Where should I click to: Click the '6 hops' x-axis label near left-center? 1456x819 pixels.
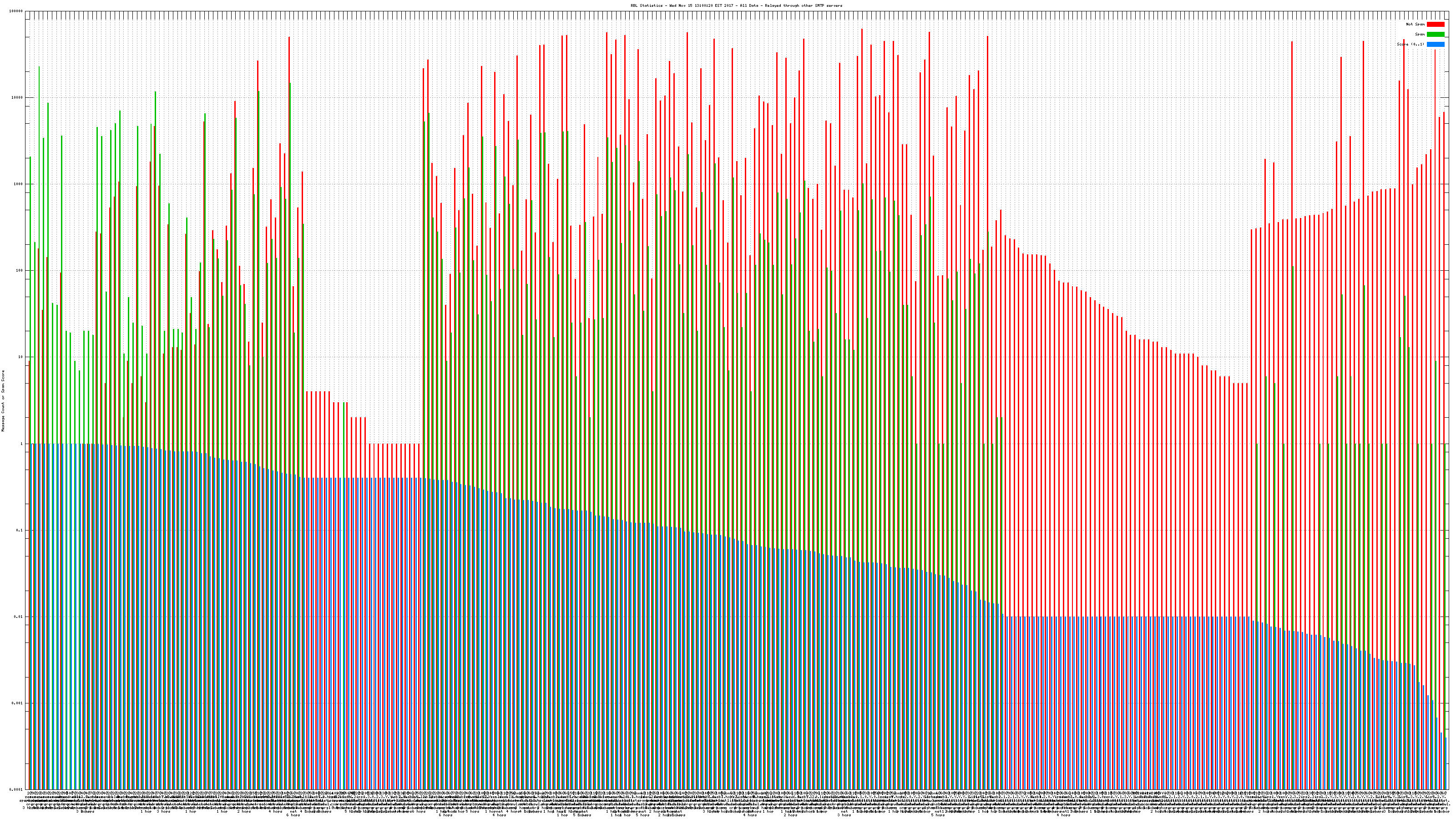click(293, 815)
